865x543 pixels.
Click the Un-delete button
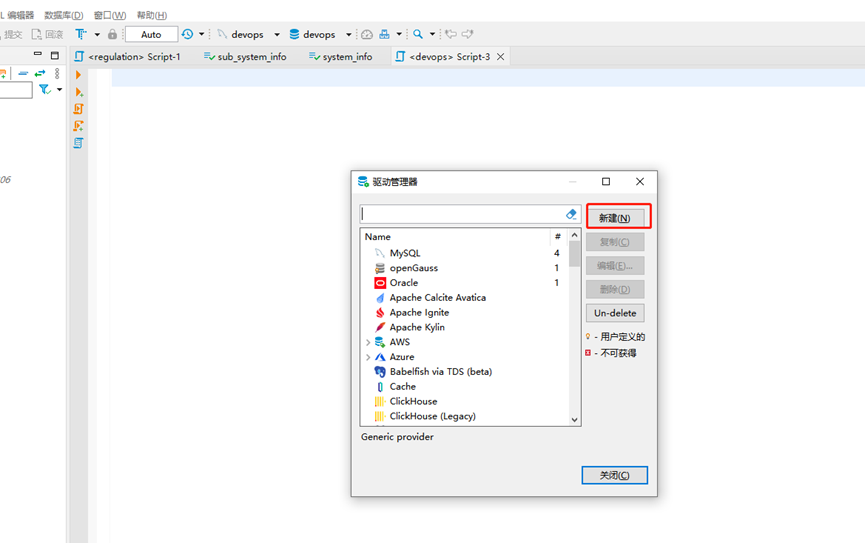tap(615, 313)
